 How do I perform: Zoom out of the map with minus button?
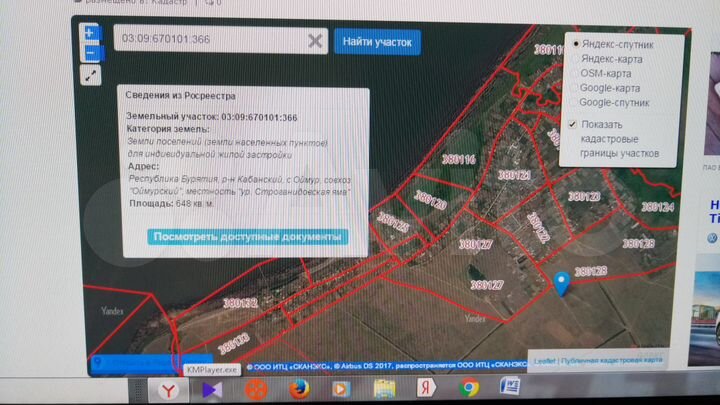pyautogui.click(x=90, y=51)
